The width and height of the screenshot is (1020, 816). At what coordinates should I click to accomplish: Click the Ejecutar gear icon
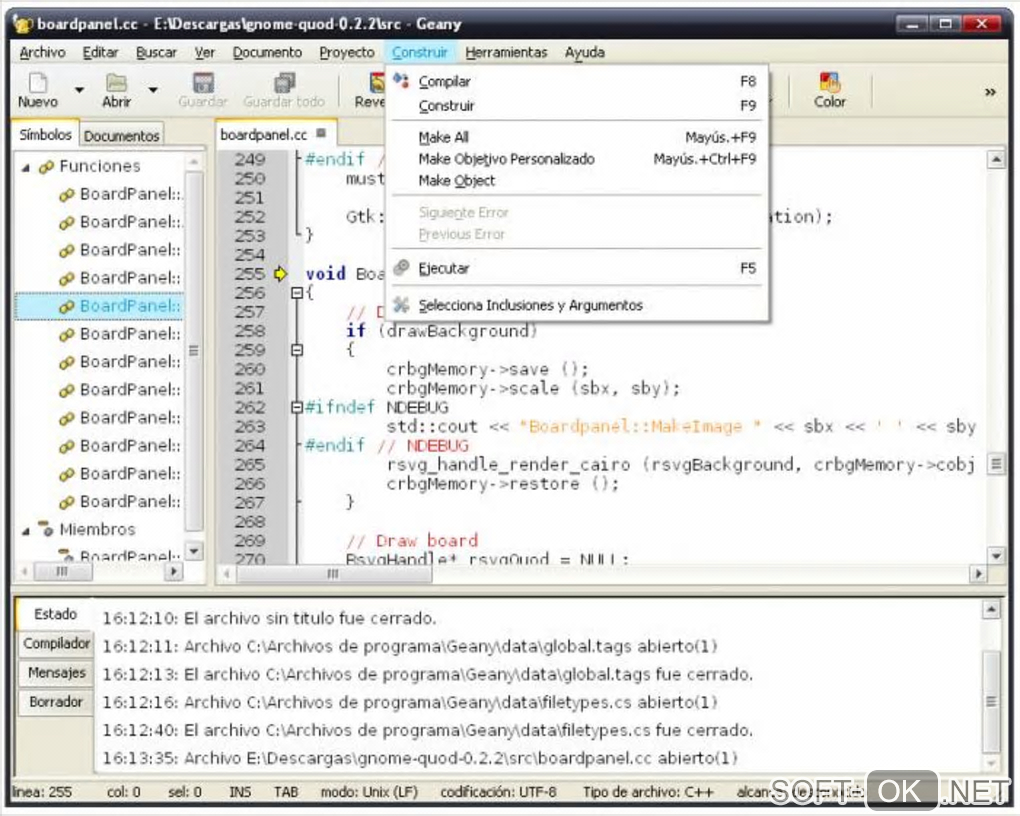coord(402,267)
